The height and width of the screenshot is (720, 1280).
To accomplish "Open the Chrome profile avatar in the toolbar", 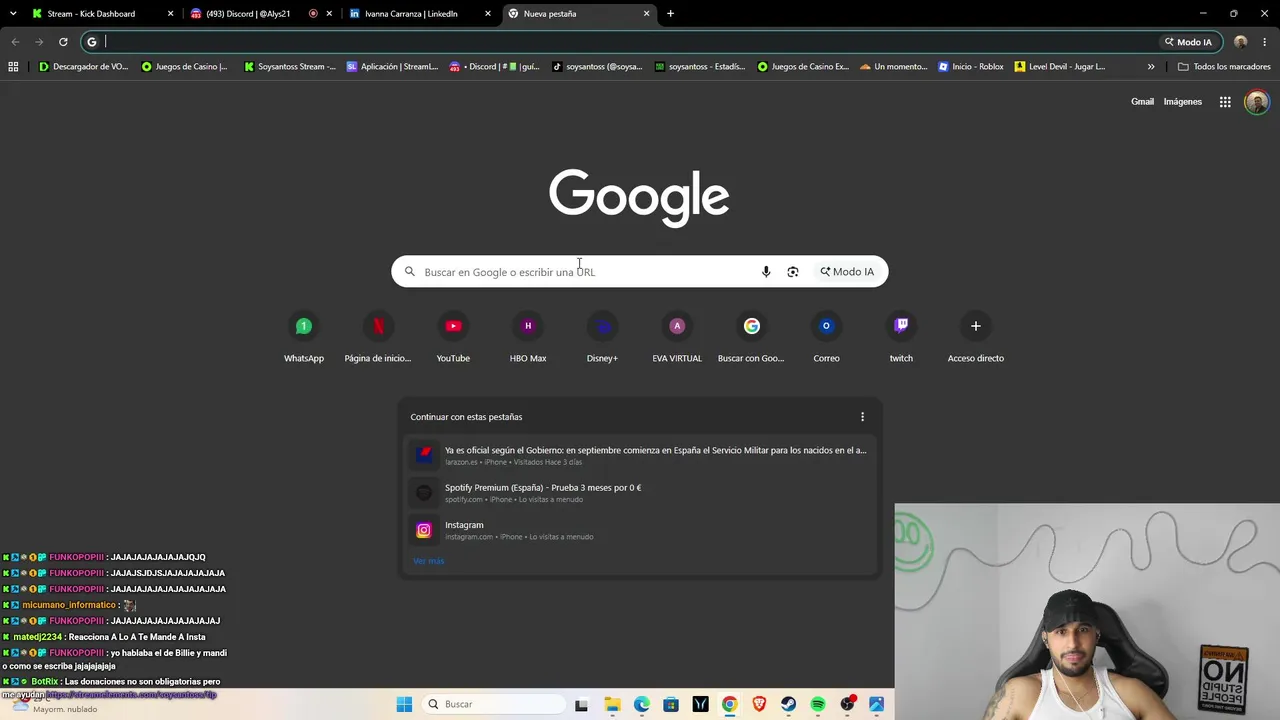I will (1241, 42).
